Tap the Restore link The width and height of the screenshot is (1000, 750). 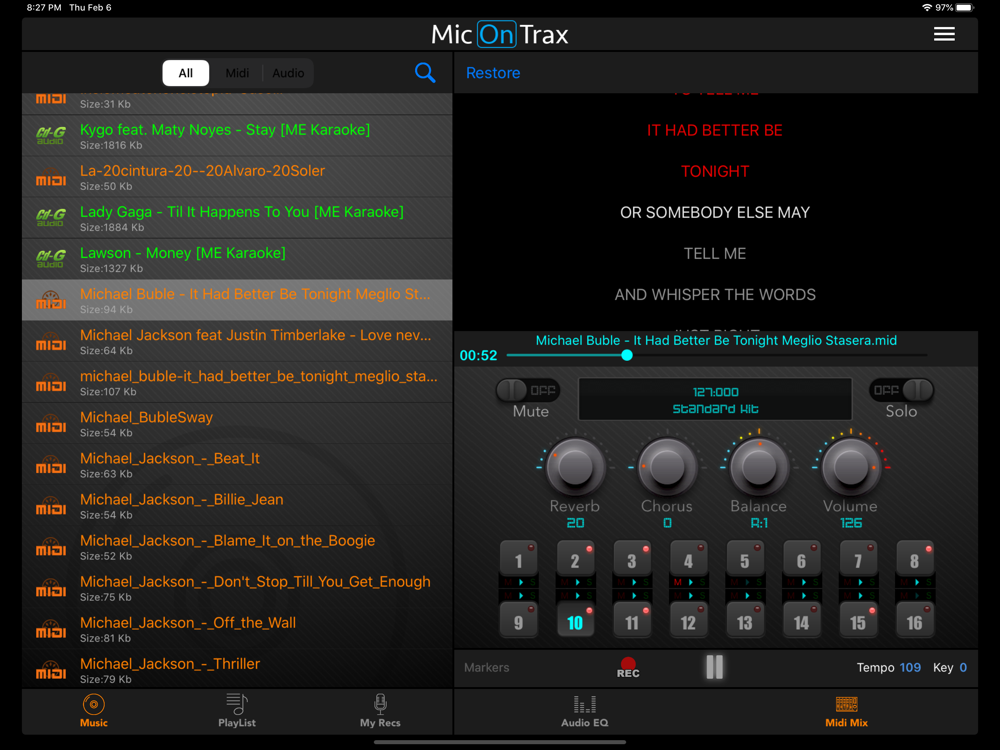(493, 73)
